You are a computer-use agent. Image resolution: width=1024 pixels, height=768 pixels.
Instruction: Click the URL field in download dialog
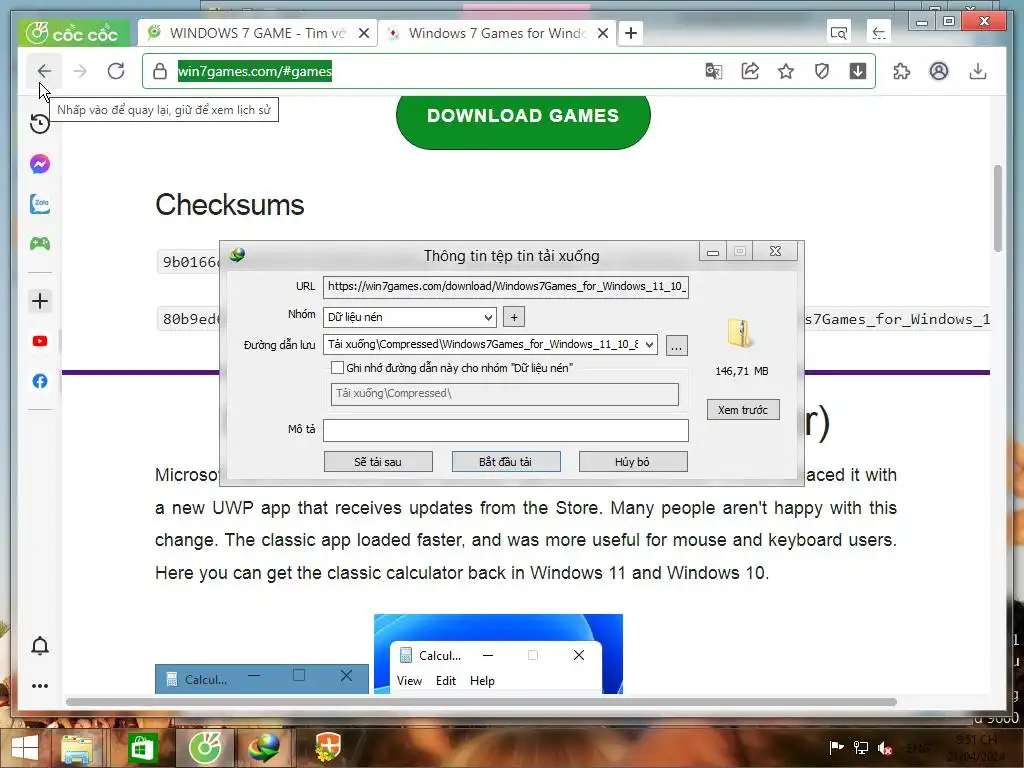pos(506,287)
